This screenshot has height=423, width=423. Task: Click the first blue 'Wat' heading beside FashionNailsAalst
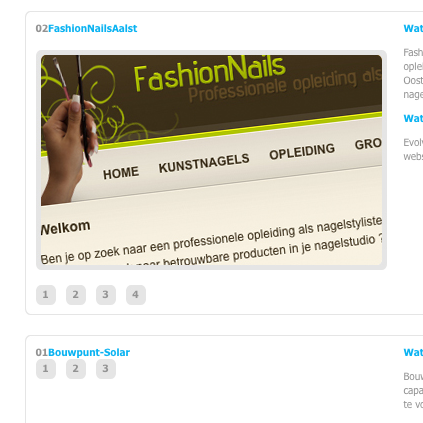[x=413, y=28]
